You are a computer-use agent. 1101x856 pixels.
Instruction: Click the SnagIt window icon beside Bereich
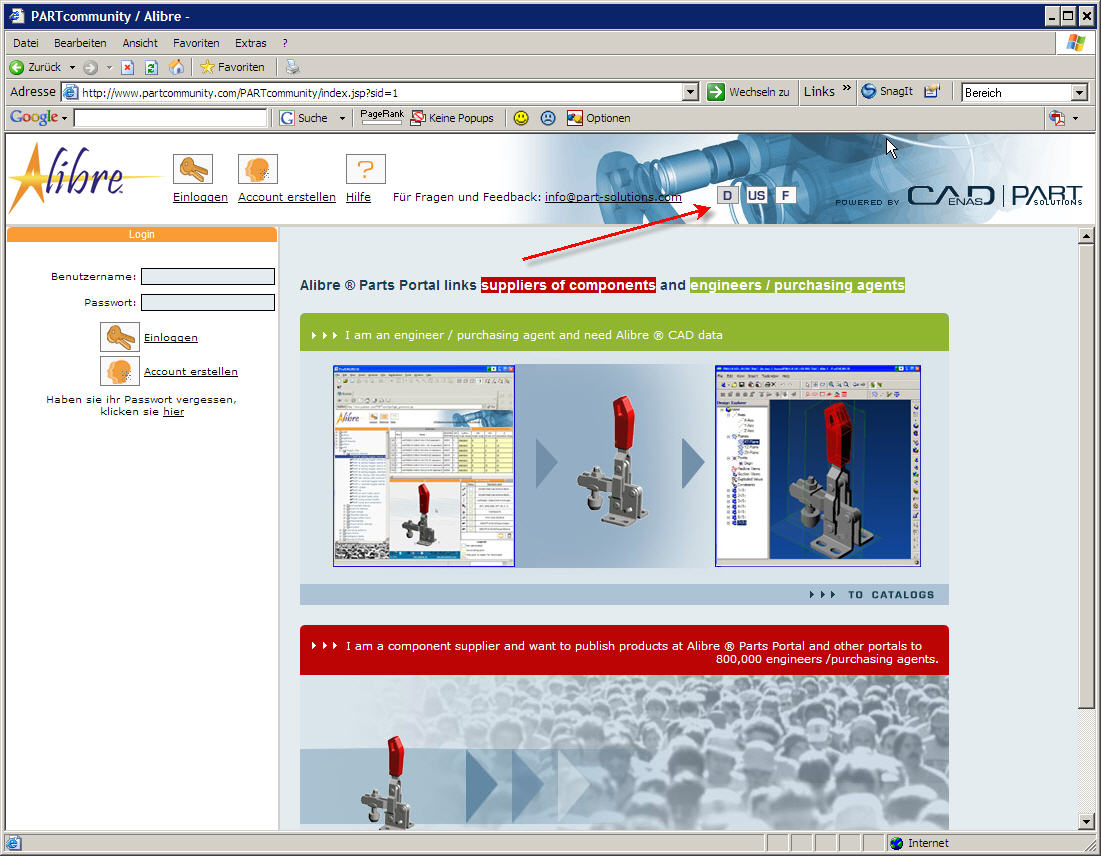pyautogui.click(x=932, y=91)
